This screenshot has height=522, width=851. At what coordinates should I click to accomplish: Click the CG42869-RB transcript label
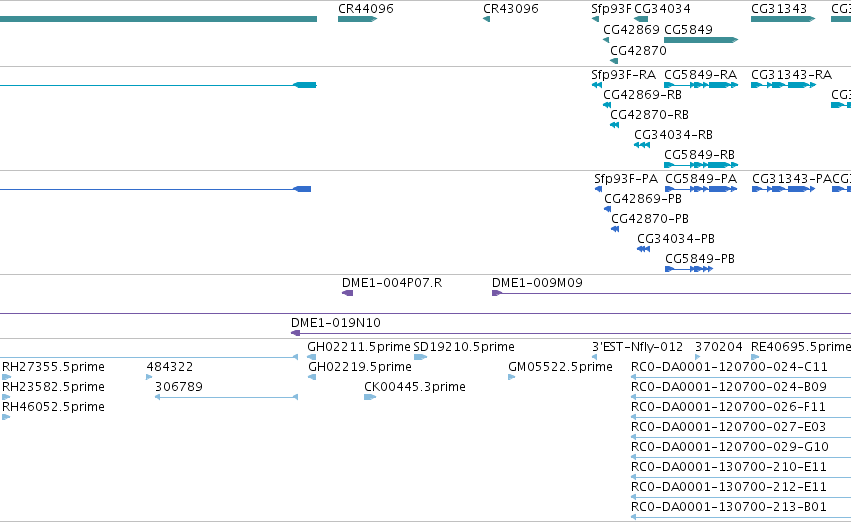tap(642, 94)
